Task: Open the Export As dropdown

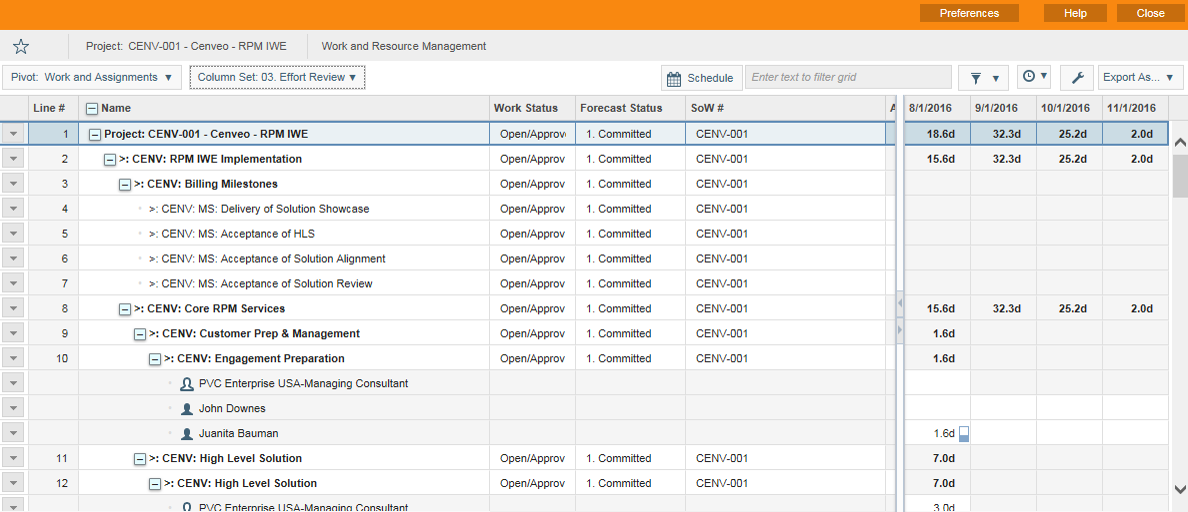Action: (x=1140, y=77)
